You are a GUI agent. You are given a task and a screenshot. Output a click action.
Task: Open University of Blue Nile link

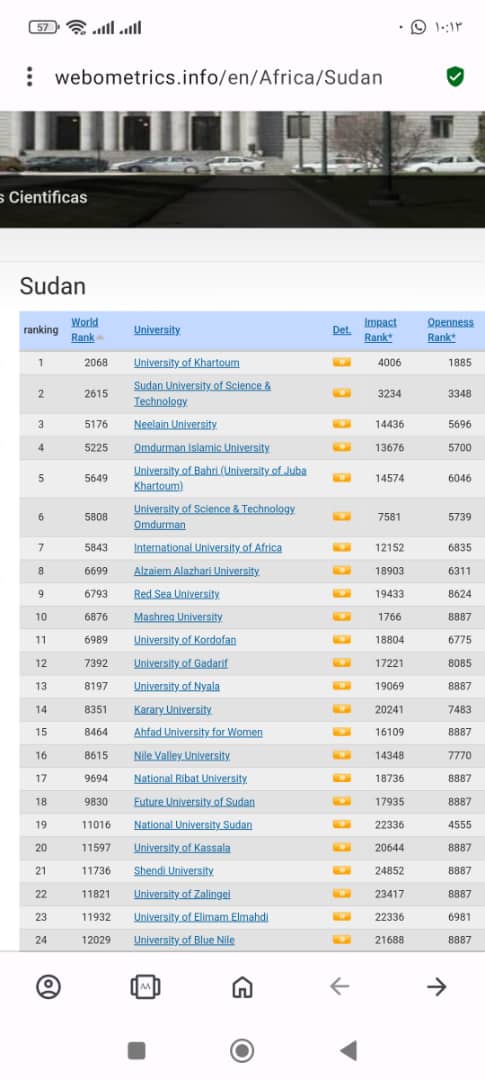[x=184, y=940]
